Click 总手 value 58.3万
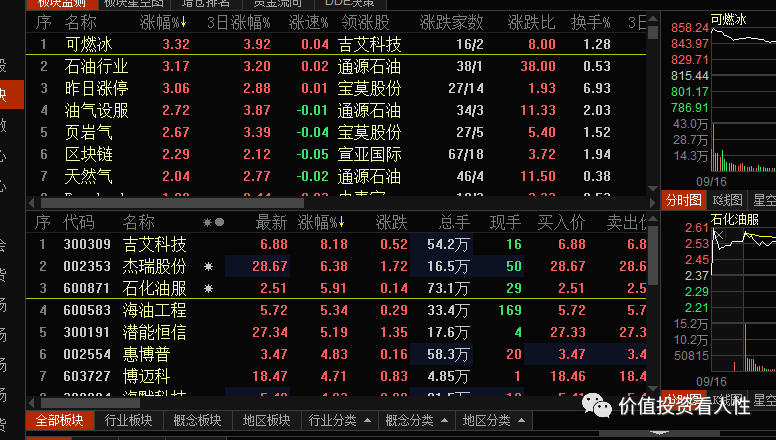776x440 pixels. click(448, 354)
